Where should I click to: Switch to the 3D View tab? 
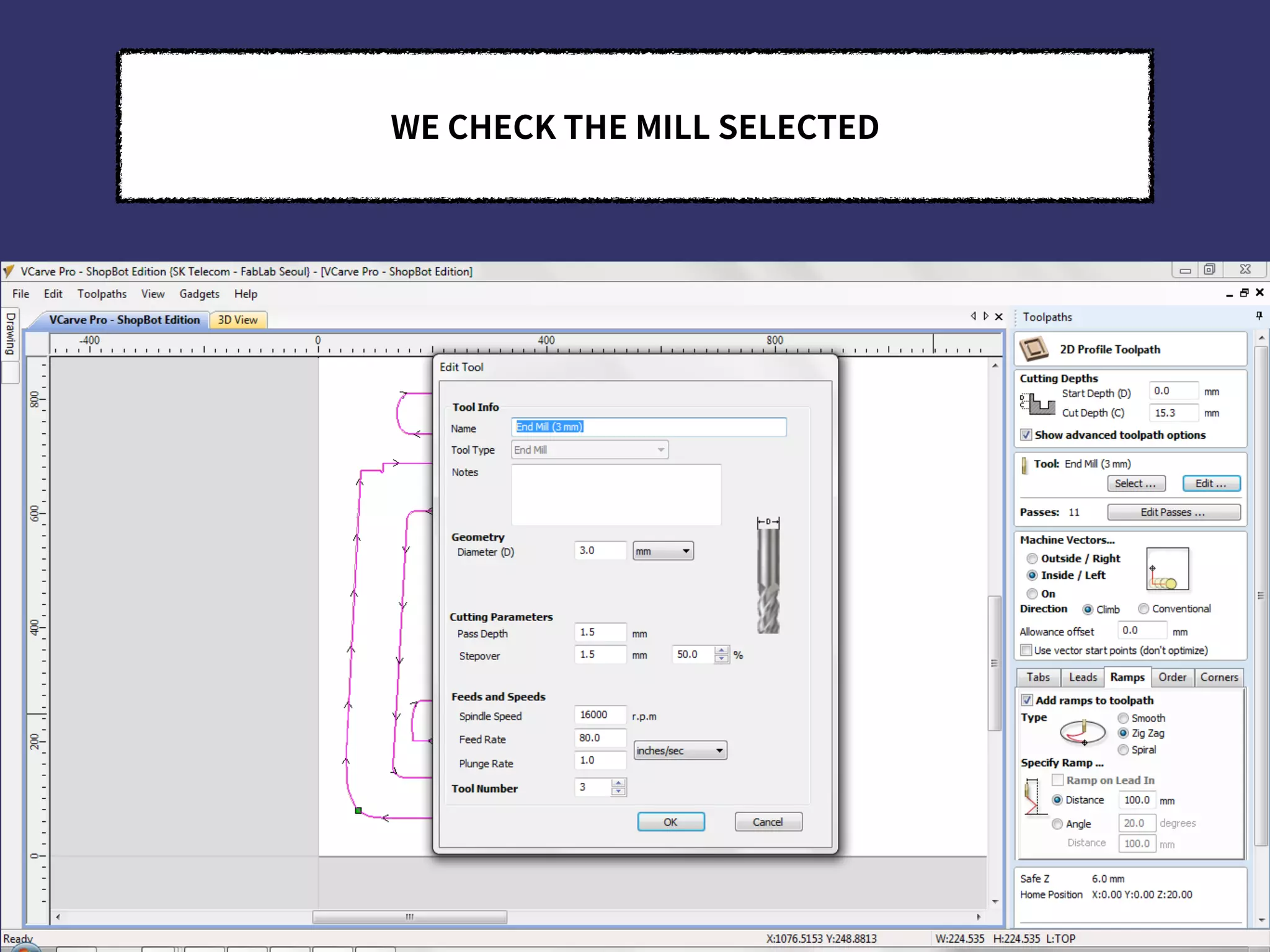pyautogui.click(x=238, y=320)
